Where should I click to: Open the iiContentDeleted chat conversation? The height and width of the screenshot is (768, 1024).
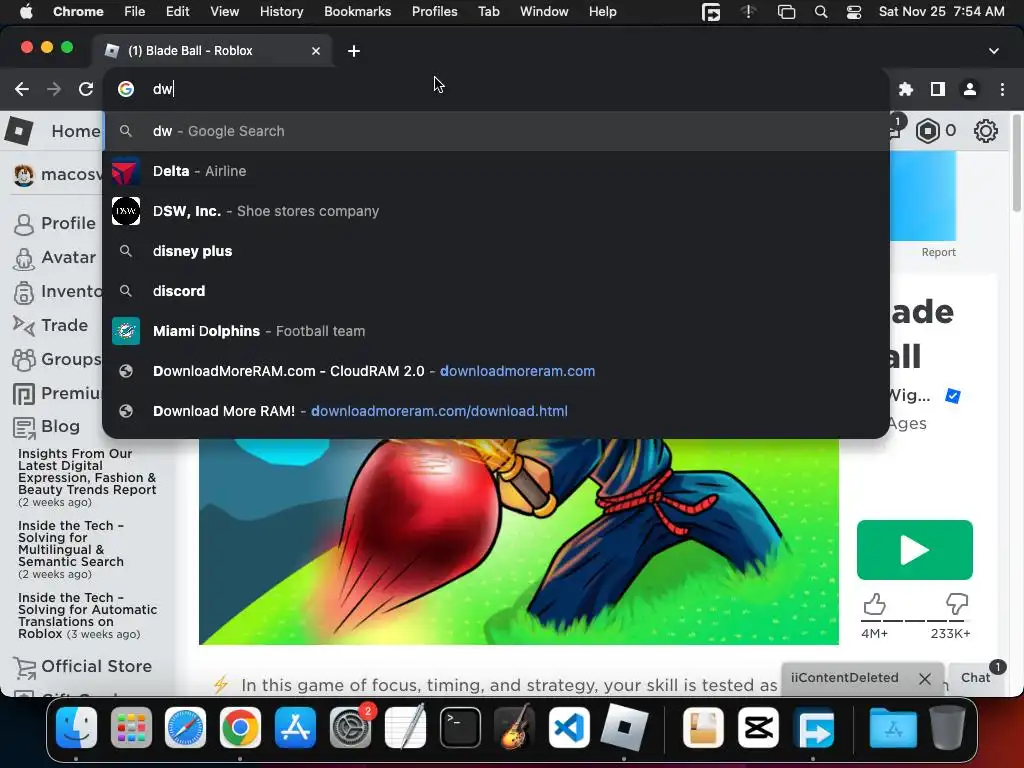coord(844,678)
